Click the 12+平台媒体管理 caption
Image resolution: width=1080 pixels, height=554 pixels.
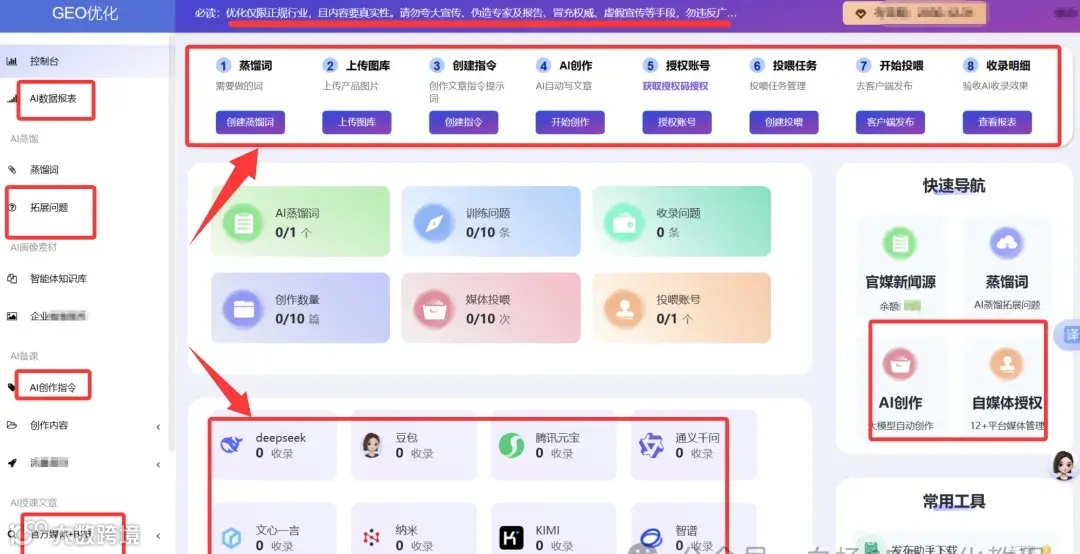click(1006, 425)
